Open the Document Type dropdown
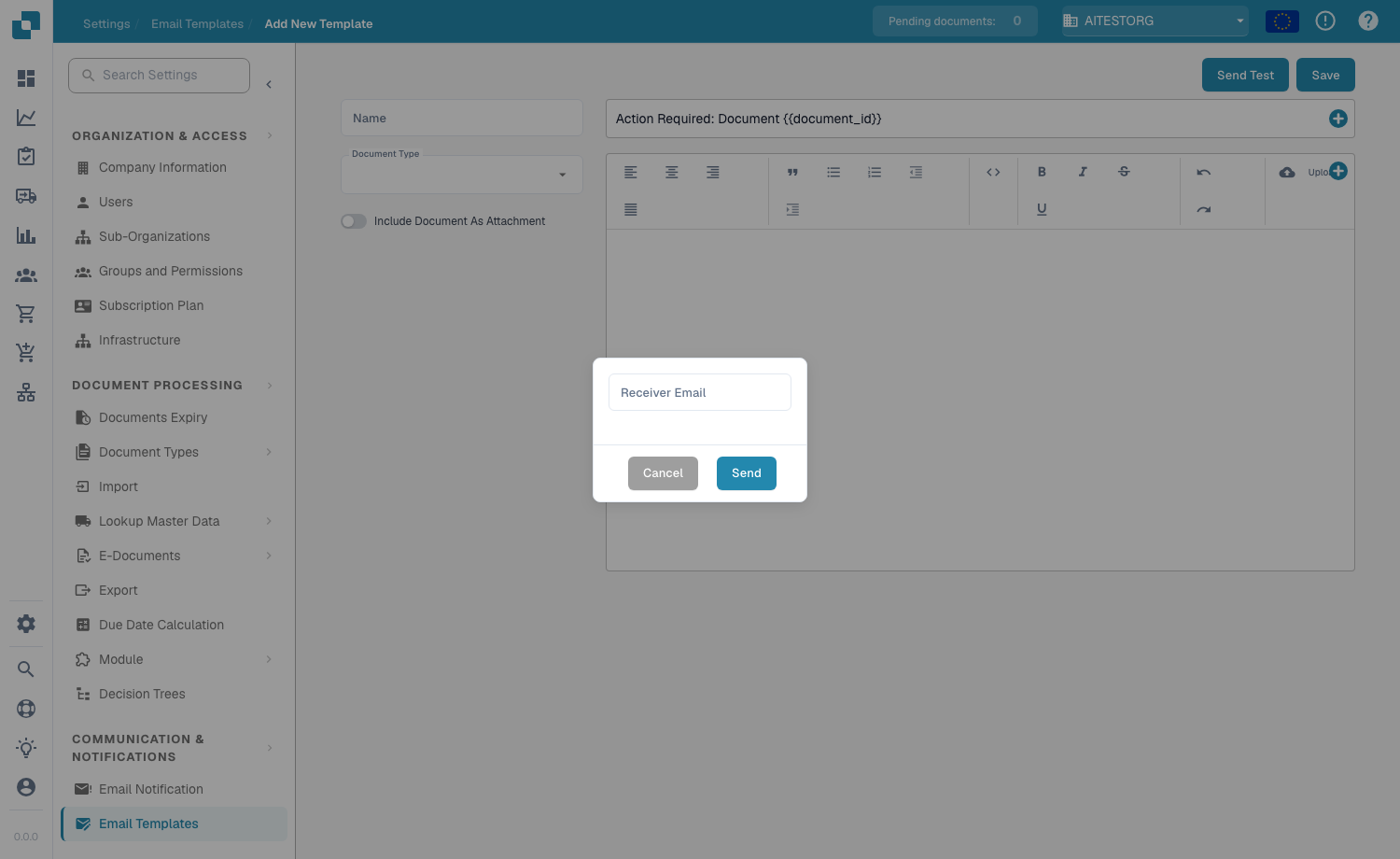This screenshot has width=1400, height=859. 462,175
